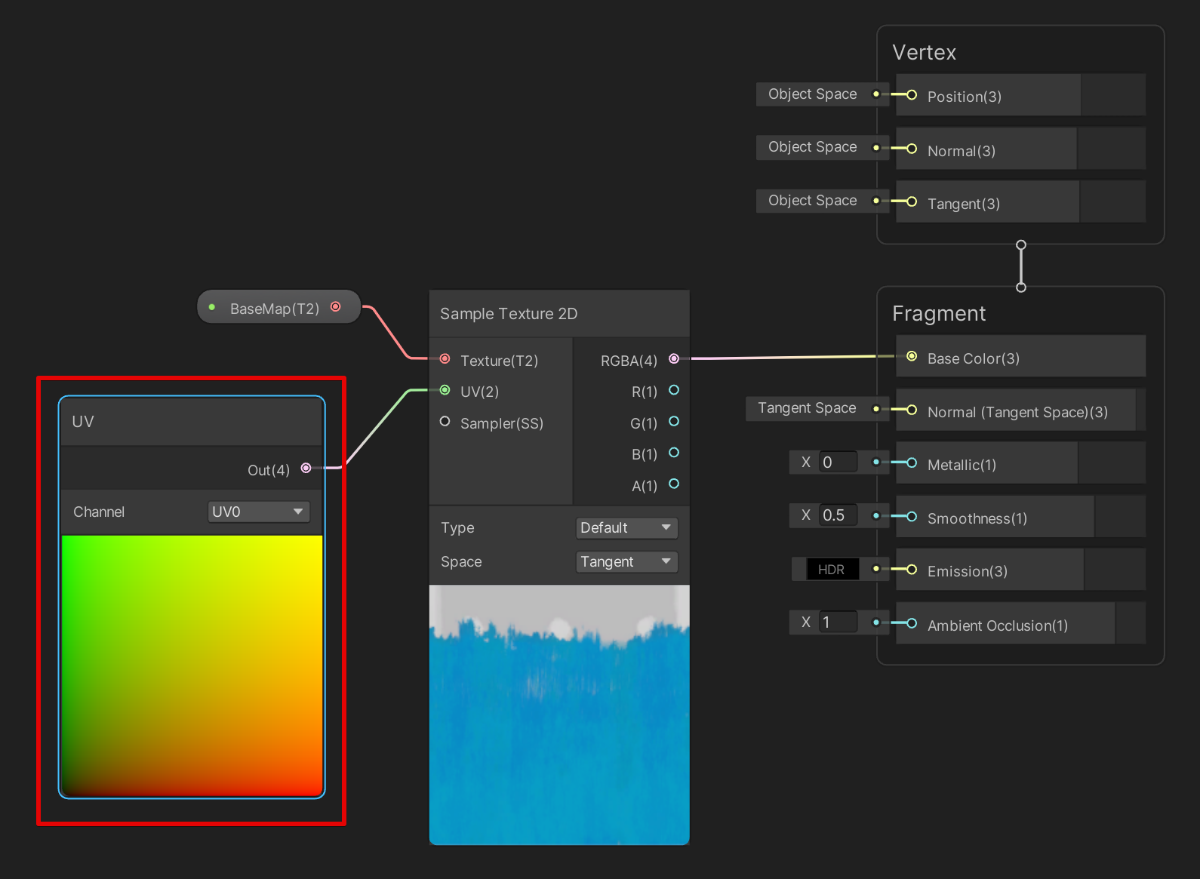1200x879 pixels.
Task: Select the Texture(T2) input port
Action: tap(443, 358)
